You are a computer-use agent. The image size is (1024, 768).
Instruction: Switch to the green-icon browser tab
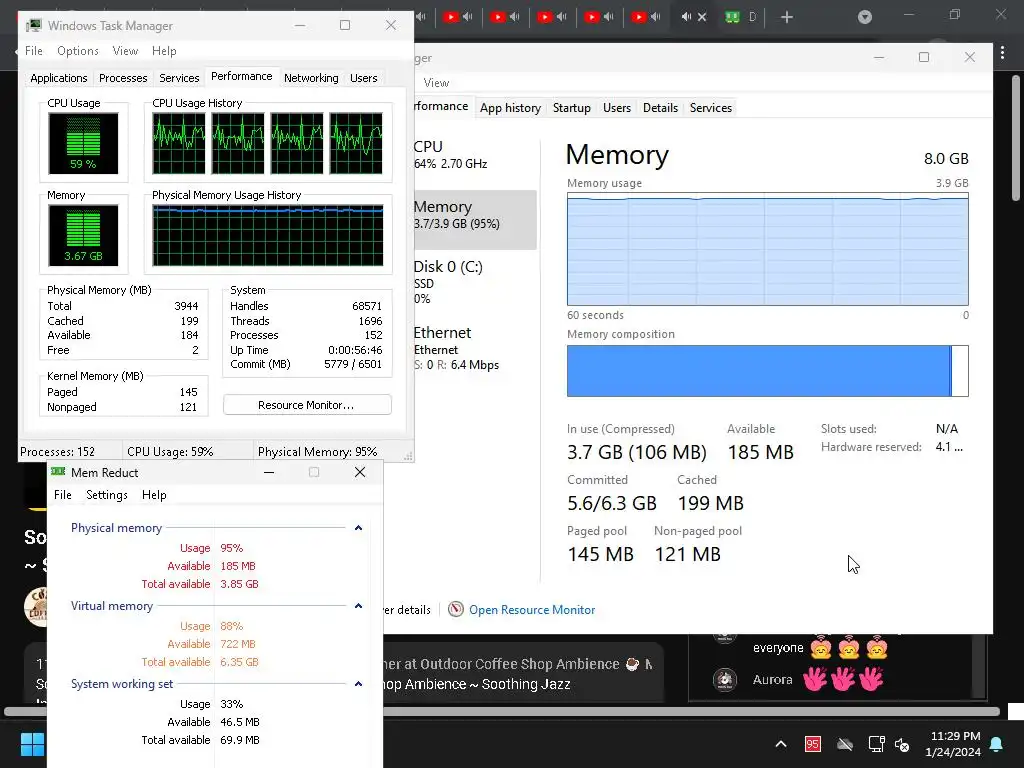pos(733,17)
